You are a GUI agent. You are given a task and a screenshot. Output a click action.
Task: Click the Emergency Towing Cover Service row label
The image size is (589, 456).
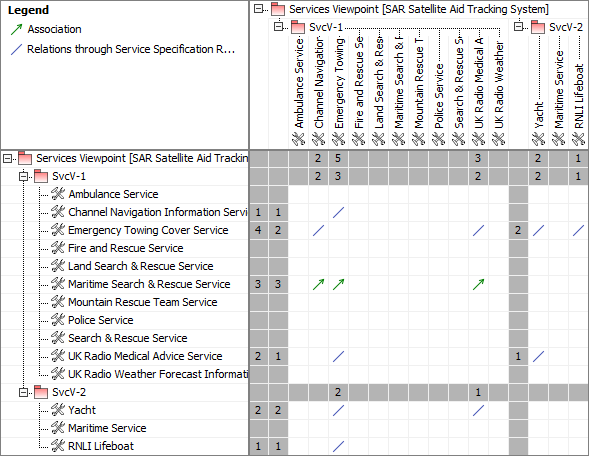148,230
